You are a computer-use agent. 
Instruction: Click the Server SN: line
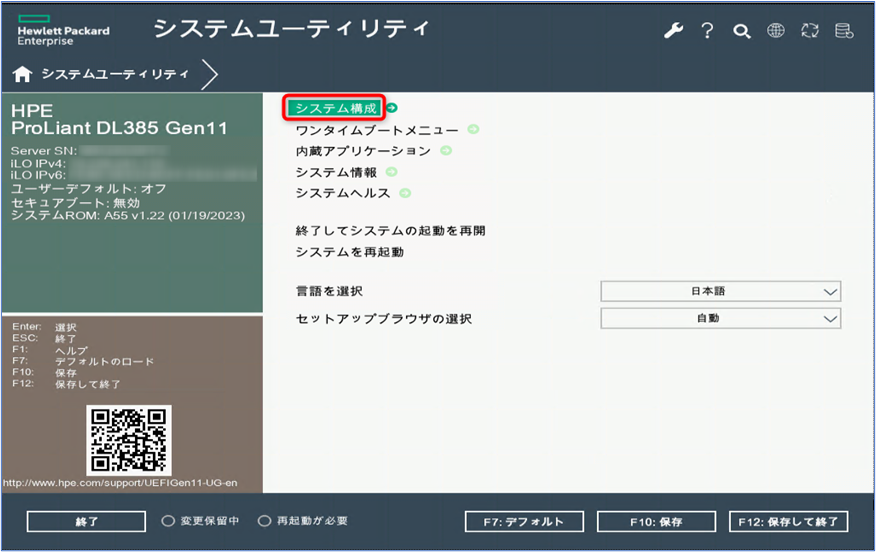[89, 151]
